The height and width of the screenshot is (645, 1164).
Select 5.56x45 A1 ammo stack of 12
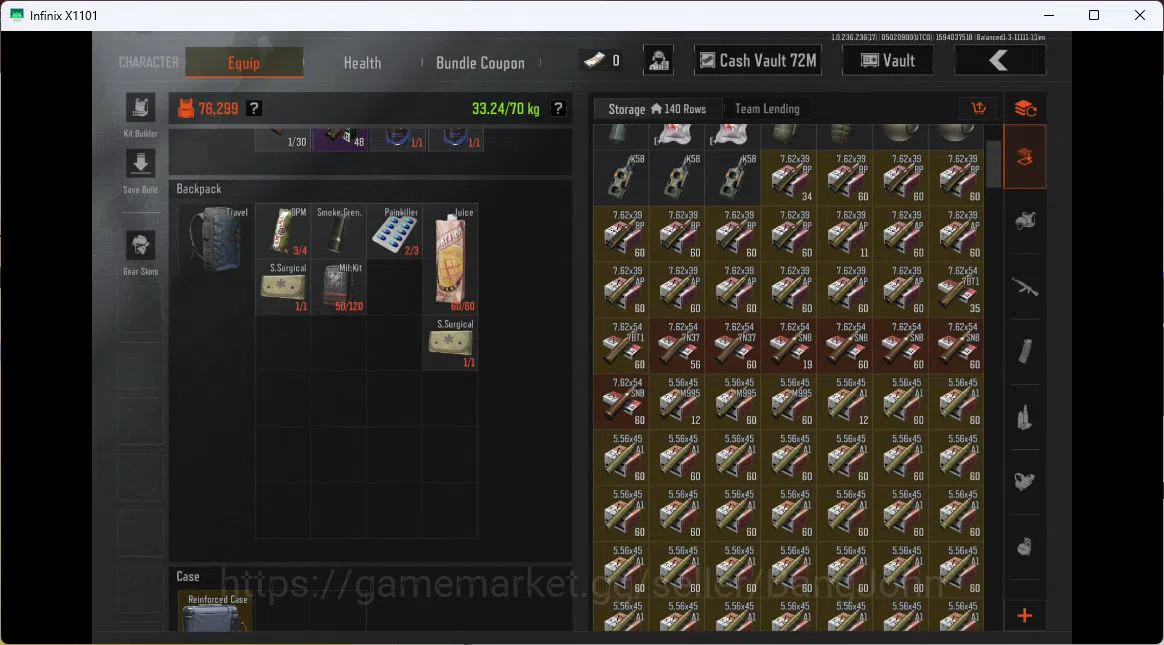click(x=845, y=402)
